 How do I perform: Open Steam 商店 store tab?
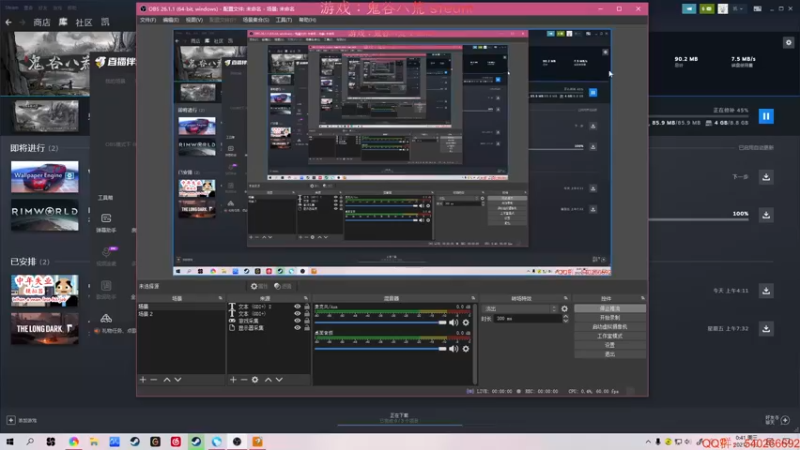pyautogui.click(x=42, y=22)
